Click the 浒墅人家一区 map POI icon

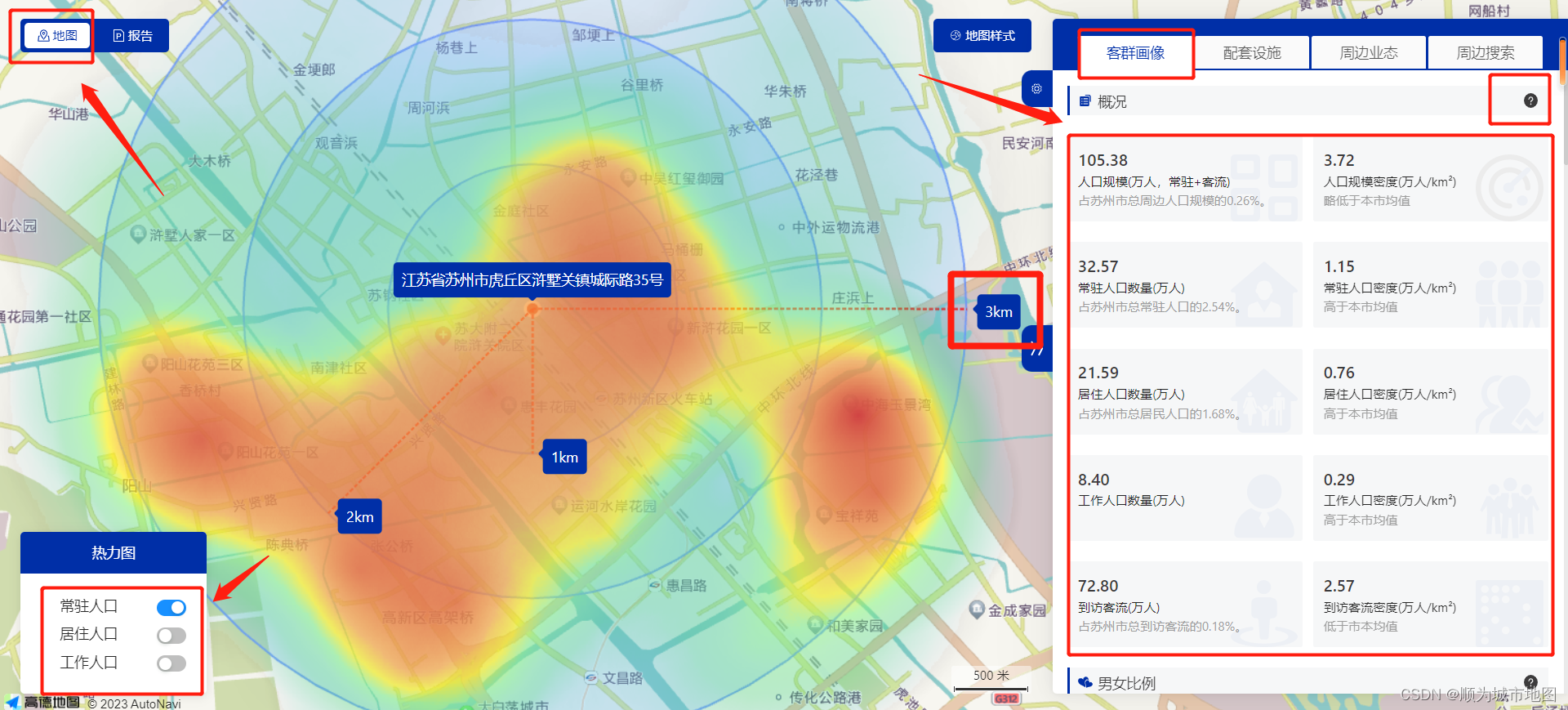point(138,234)
